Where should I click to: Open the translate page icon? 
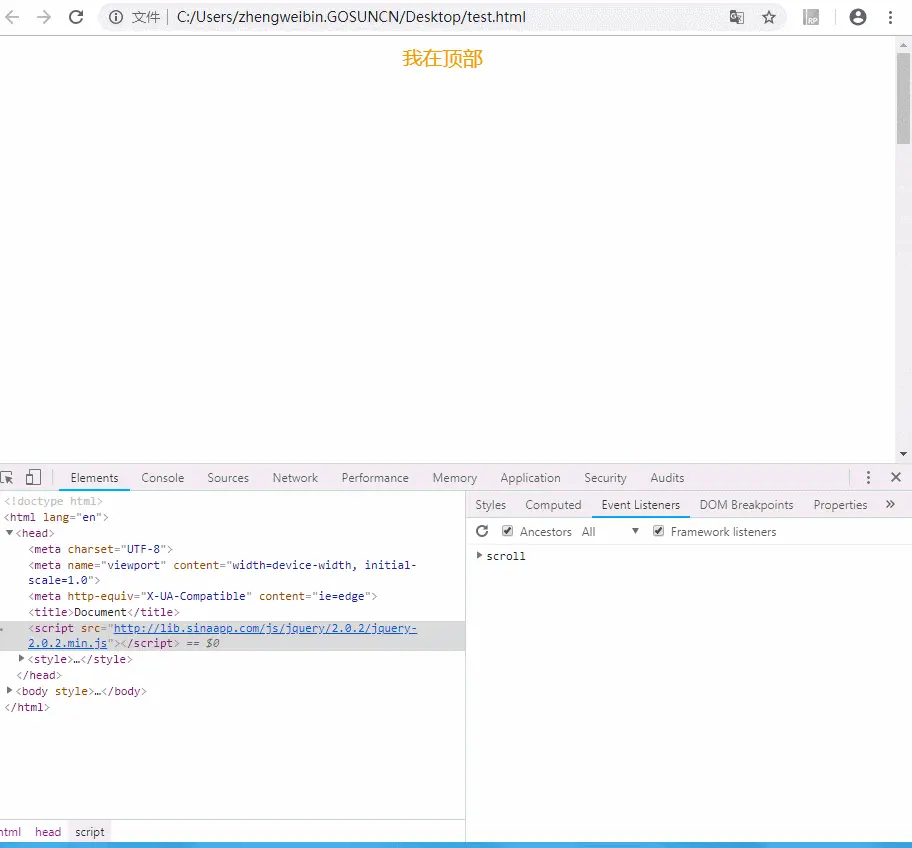coord(736,17)
